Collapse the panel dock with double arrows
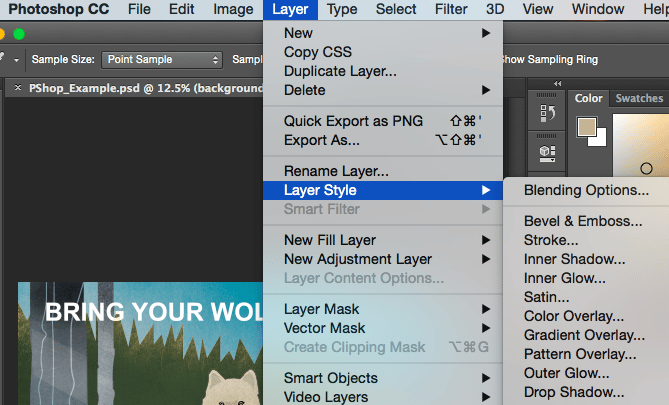669x405 pixels. [x=557, y=84]
